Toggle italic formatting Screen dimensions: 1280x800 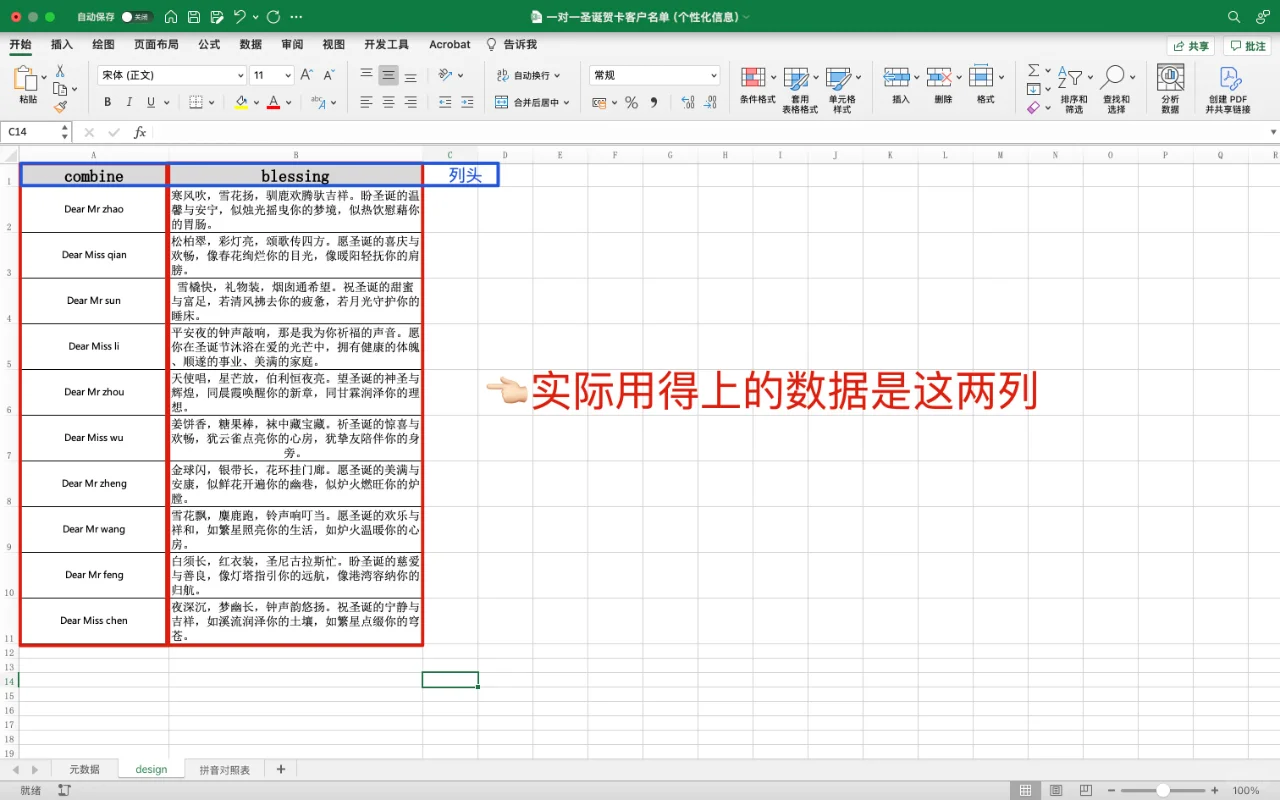click(129, 102)
